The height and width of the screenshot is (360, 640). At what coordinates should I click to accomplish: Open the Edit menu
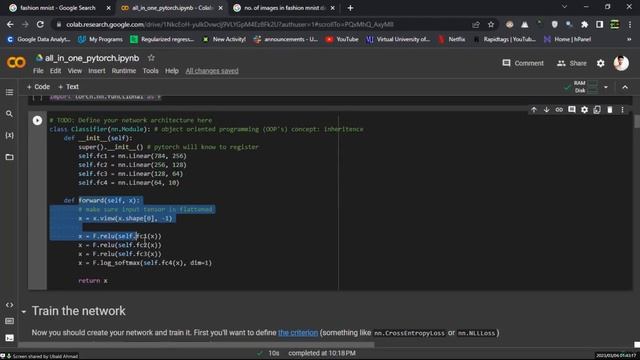(x=55, y=71)
